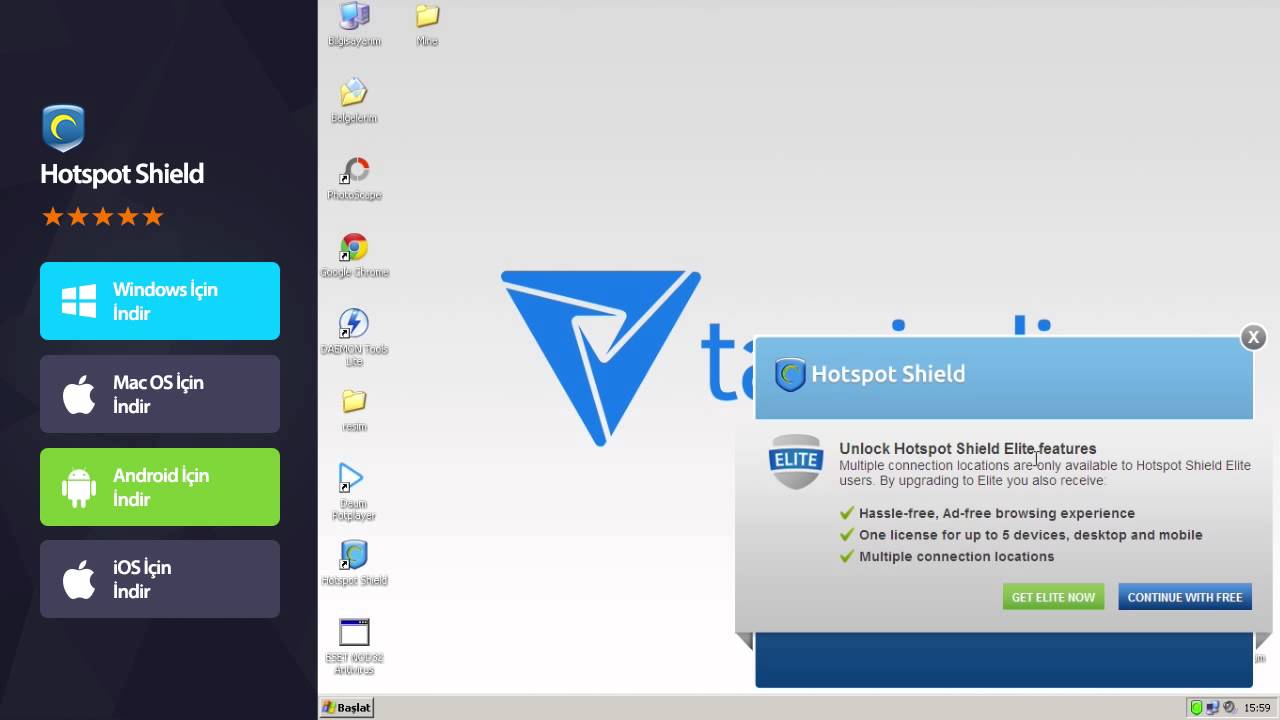The image size is (1280, 720).
Task: Click Mac OS İçin İndir button
Action: (160, 394)
